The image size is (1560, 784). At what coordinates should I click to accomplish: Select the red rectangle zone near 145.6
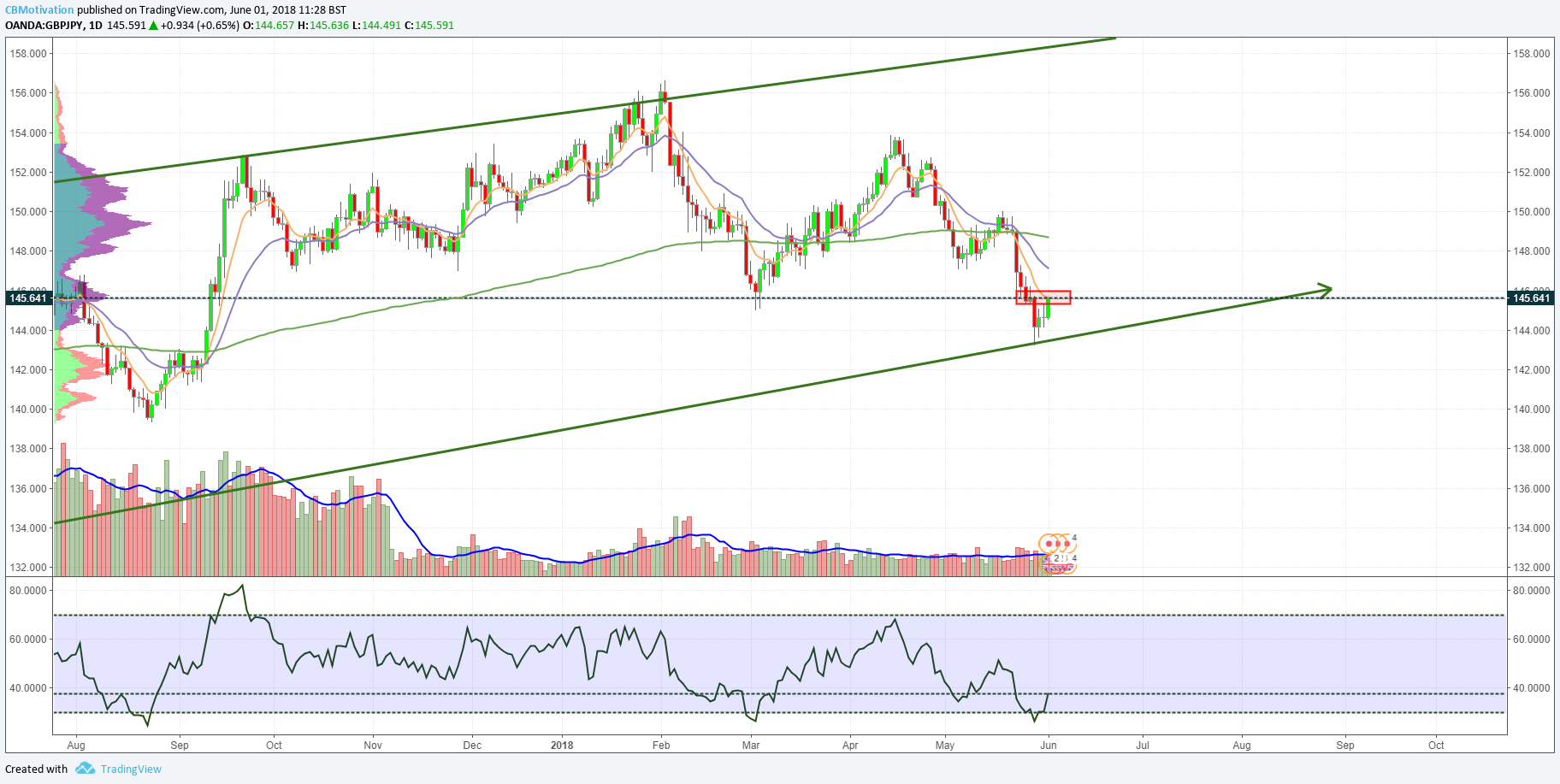pyautogui.click(x=1043, y=298)
